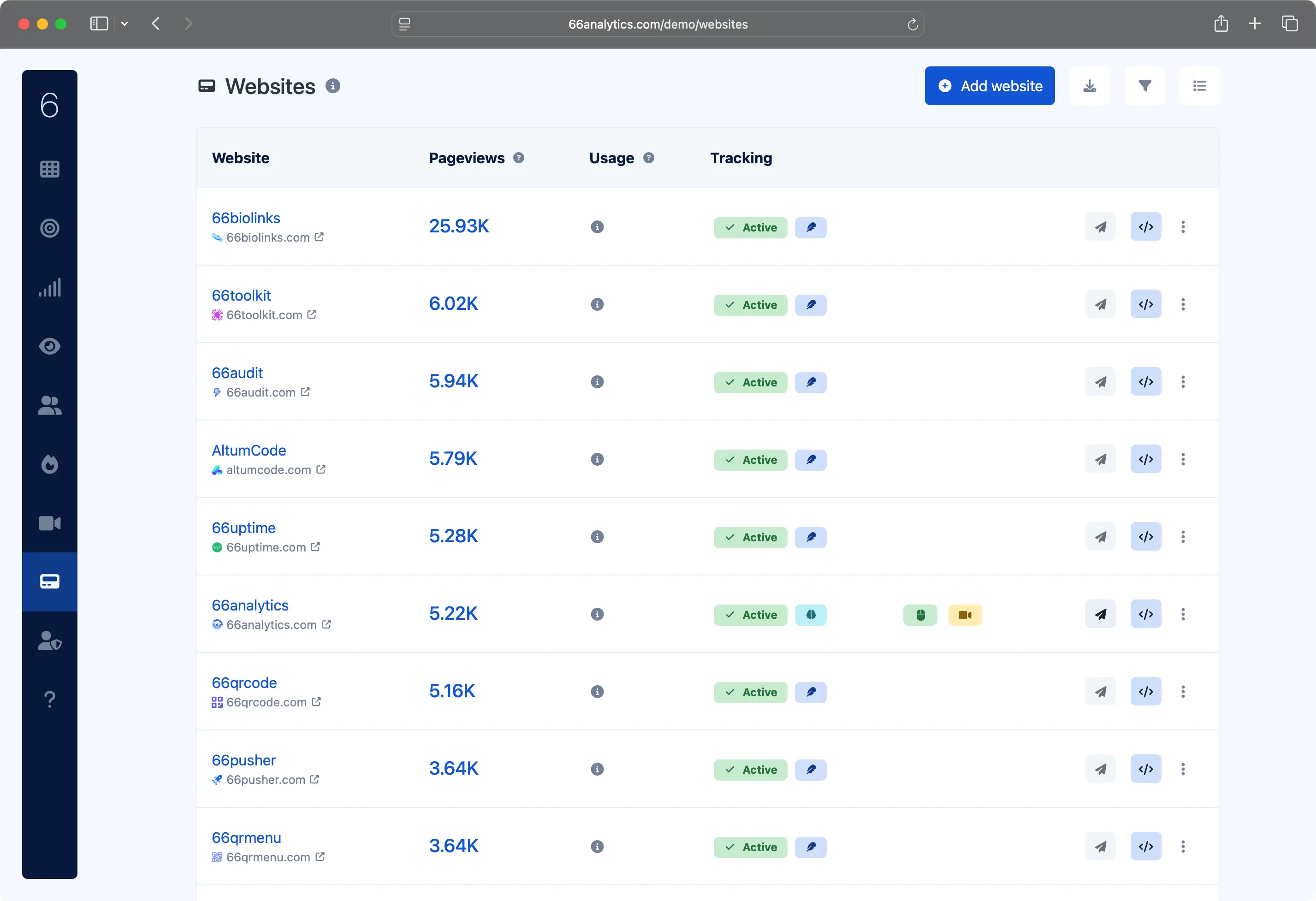
Task: Click the Safari share button
Action: (x=1221, y=24)
